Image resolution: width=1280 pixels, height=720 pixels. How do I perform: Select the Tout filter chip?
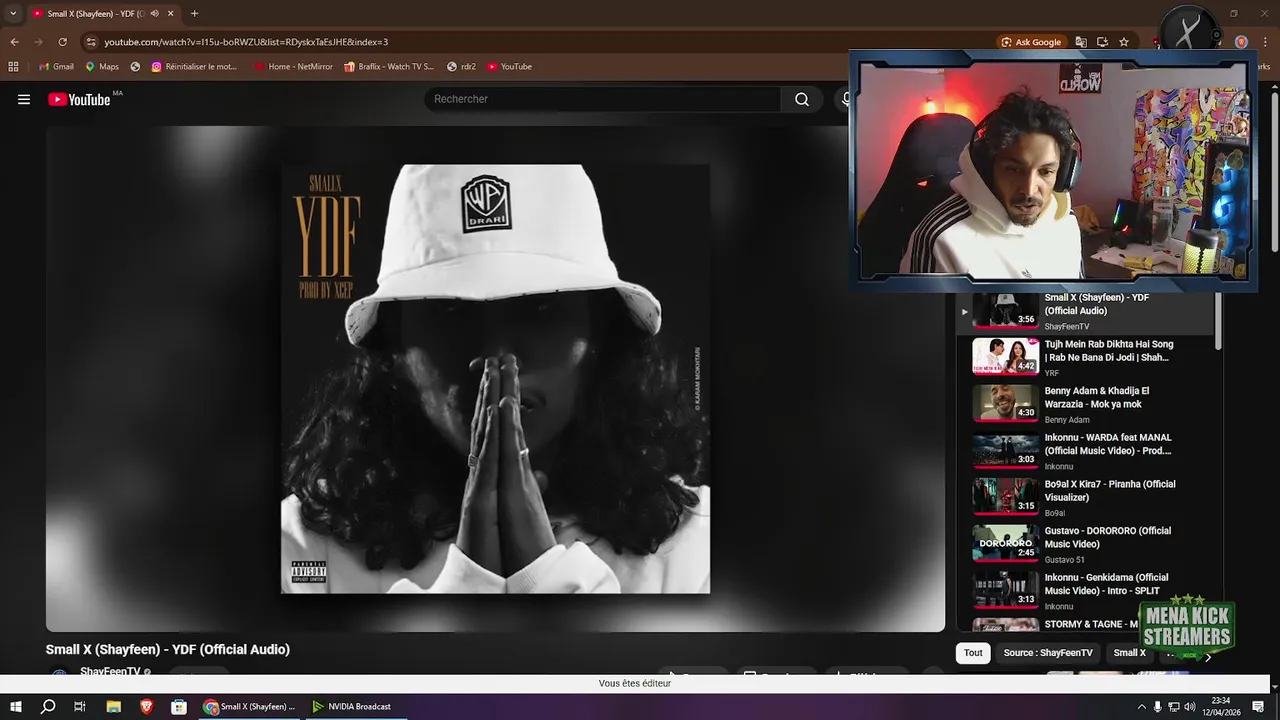973,653
